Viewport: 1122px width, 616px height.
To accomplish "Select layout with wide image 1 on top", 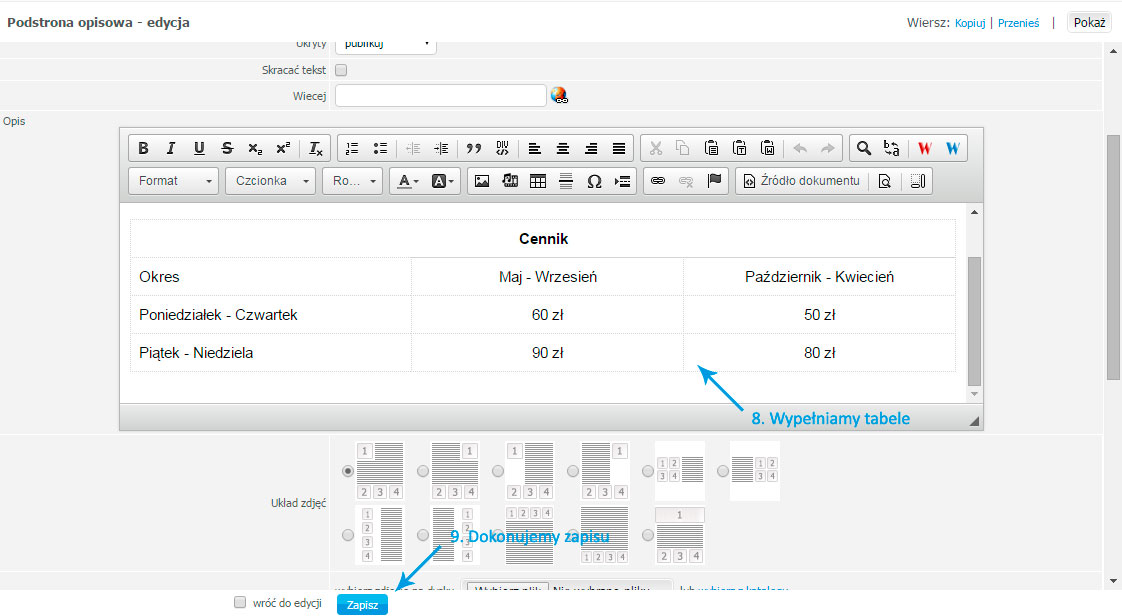I will [648, 535].
